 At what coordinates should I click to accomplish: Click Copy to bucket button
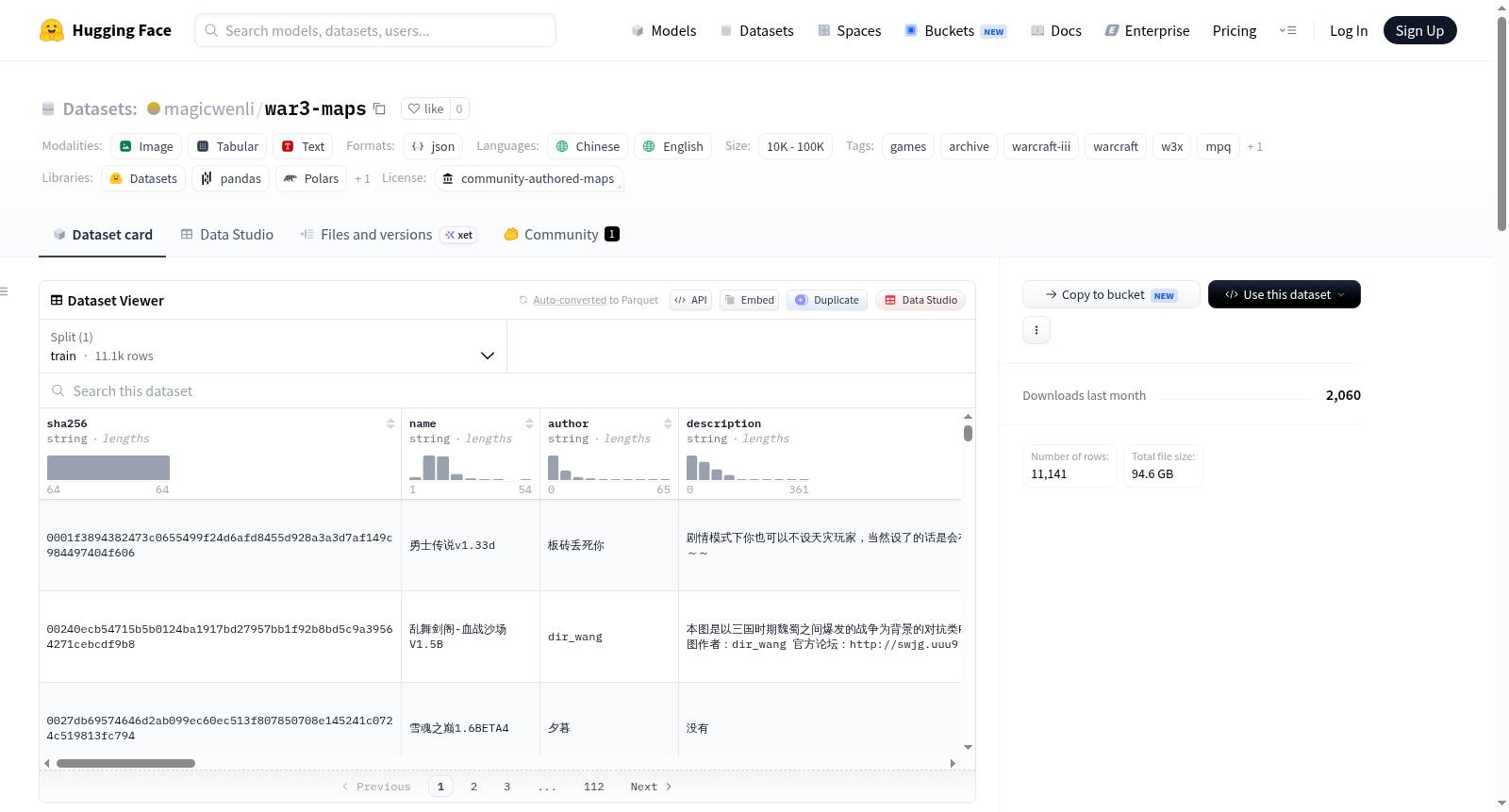point(1111,294)
